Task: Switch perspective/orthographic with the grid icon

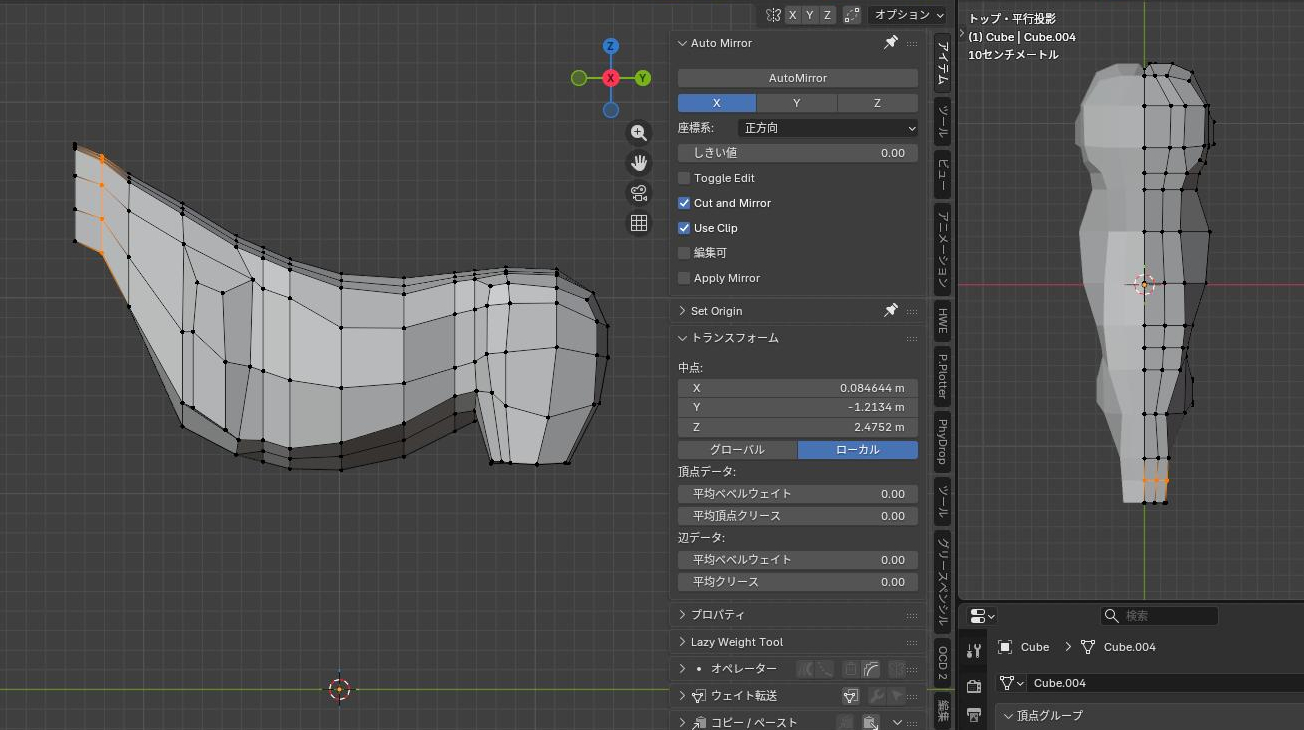Action: coord(639,223)
